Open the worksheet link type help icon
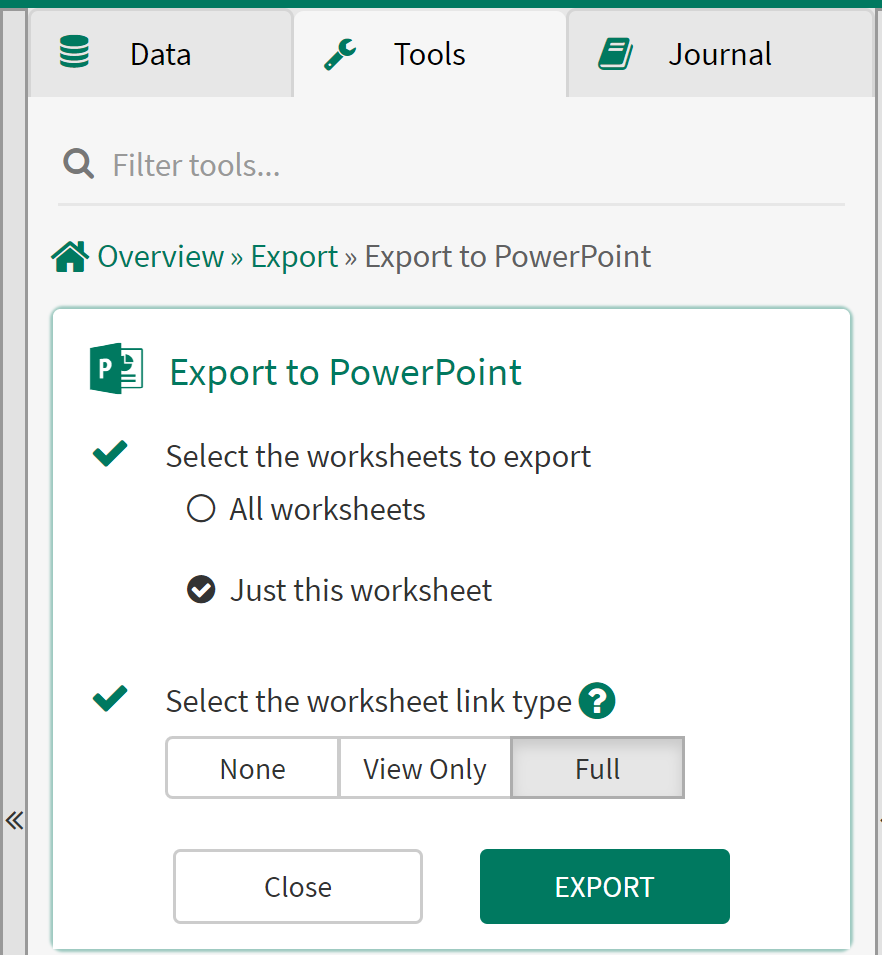The height and width of the screenshot is (955, 882). 597,701
